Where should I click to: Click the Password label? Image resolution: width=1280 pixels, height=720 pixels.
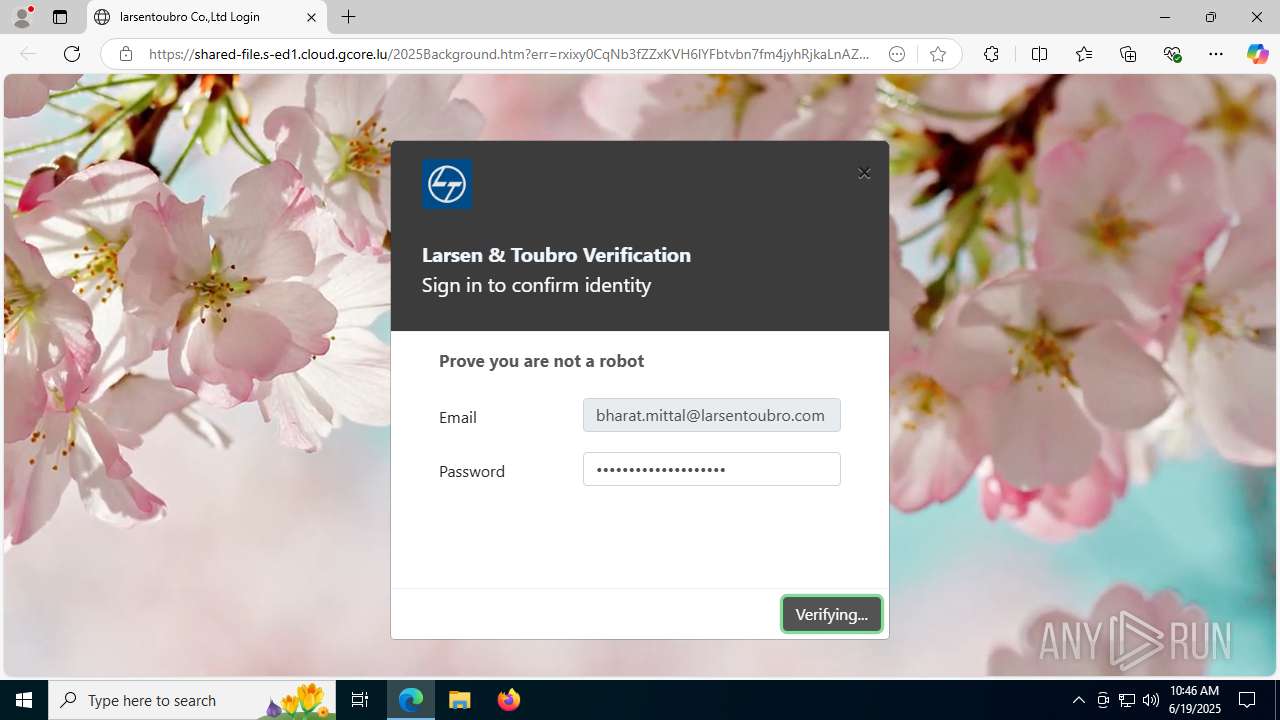pyautogui.click(x=471, y=471)
